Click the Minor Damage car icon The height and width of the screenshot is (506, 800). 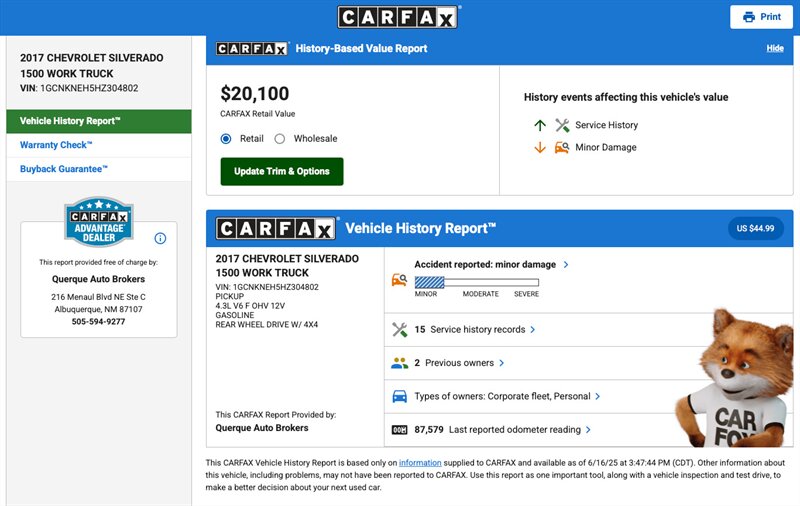[x=562, y=147]
